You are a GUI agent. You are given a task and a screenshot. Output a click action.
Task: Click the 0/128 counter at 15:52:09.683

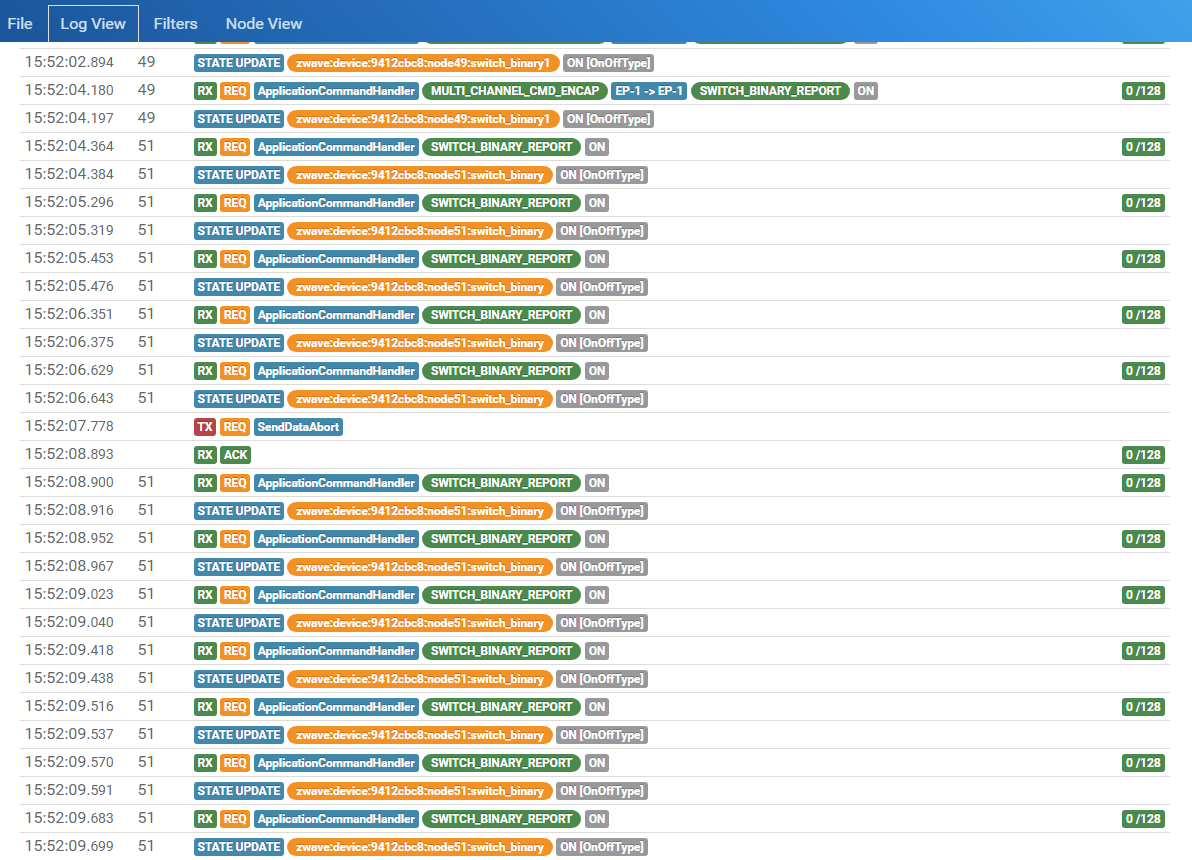pyautogui.click(x=1143, y=819)
